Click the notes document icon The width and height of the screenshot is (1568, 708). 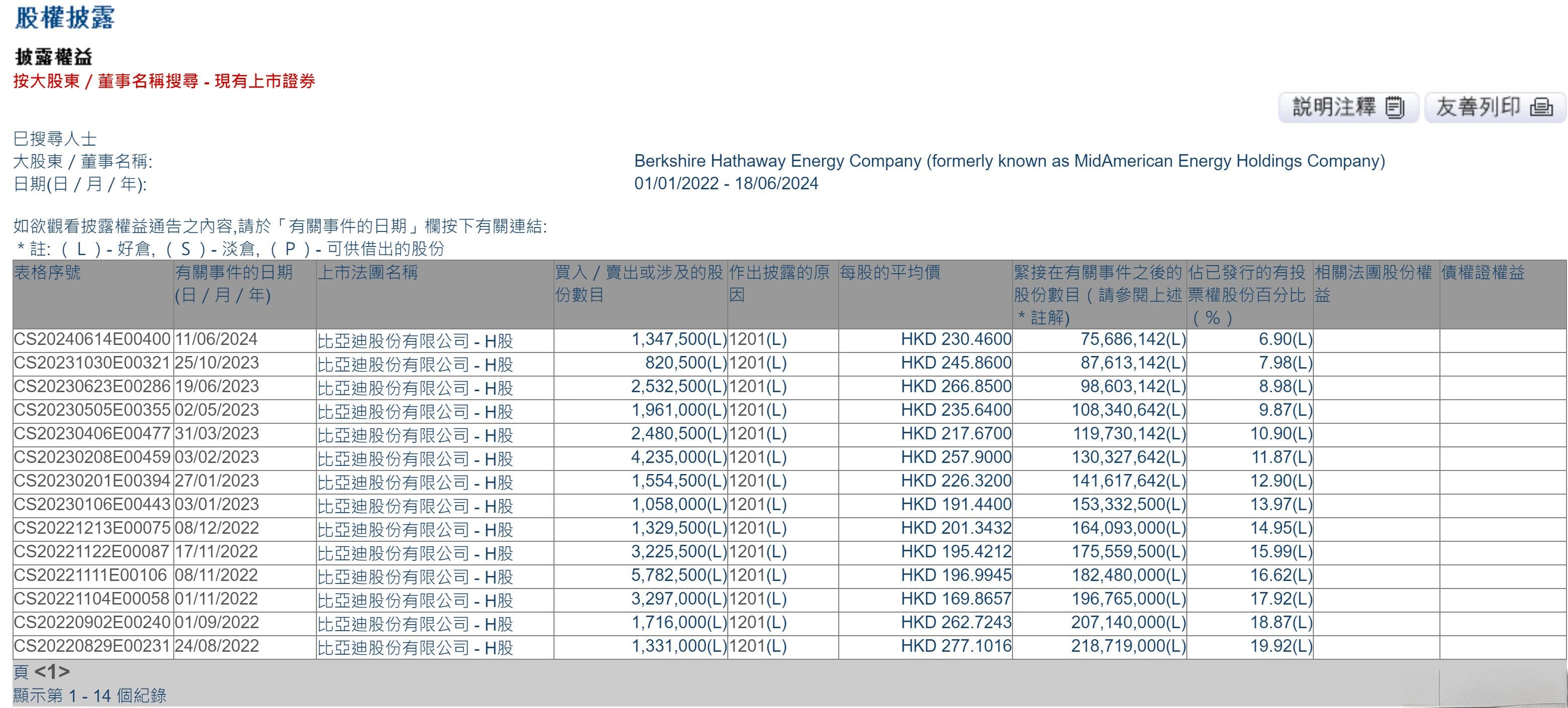[1395, 108]
